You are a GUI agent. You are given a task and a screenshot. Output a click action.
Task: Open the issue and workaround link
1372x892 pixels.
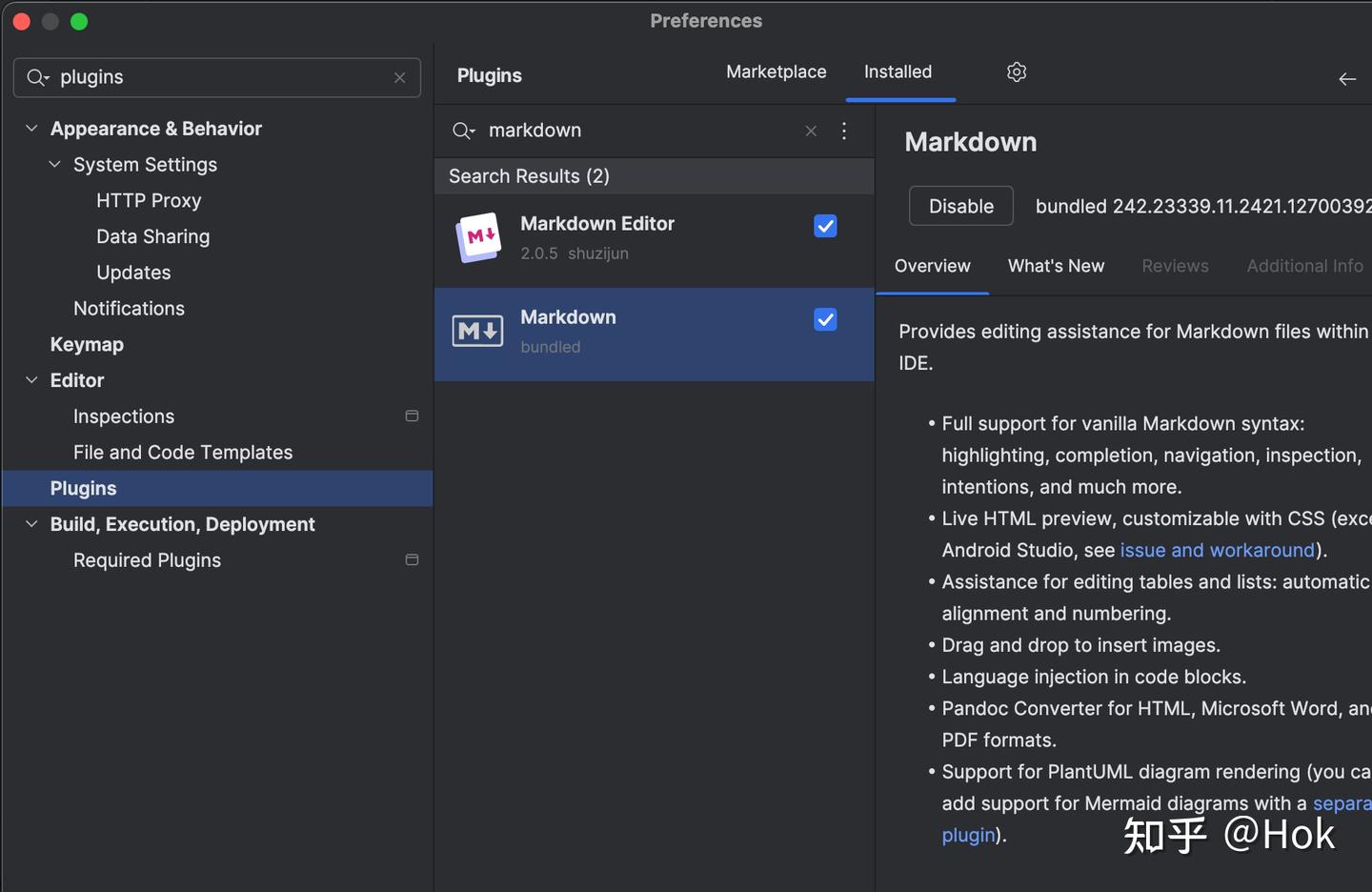(x=1217, y=551)
